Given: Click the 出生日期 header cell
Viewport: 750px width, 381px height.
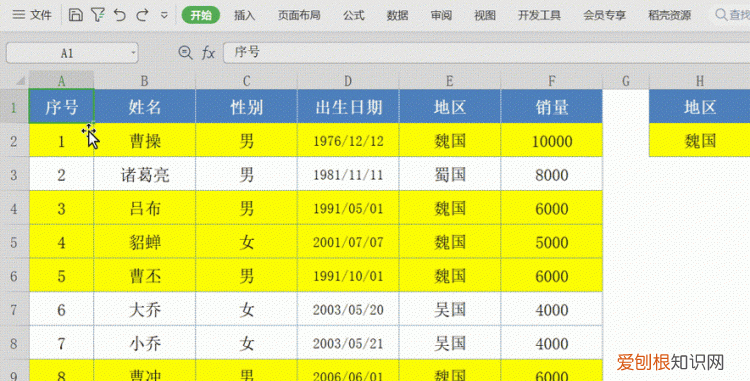Looking at the screenshot, I should [348, 107].
